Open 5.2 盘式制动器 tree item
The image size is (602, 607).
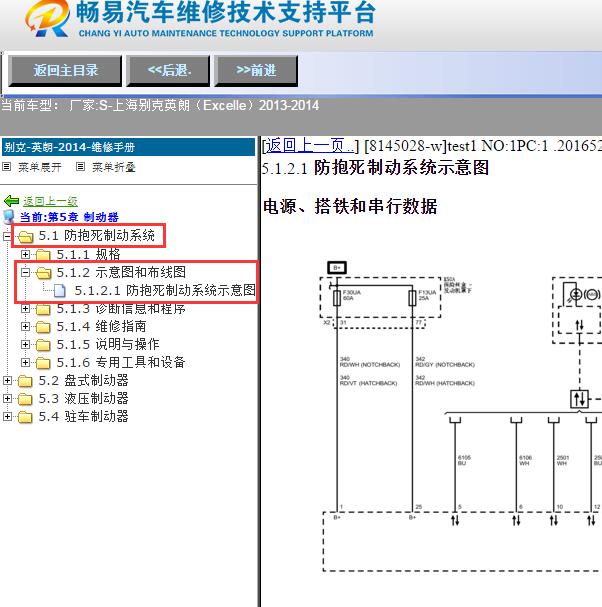point(83,380)
